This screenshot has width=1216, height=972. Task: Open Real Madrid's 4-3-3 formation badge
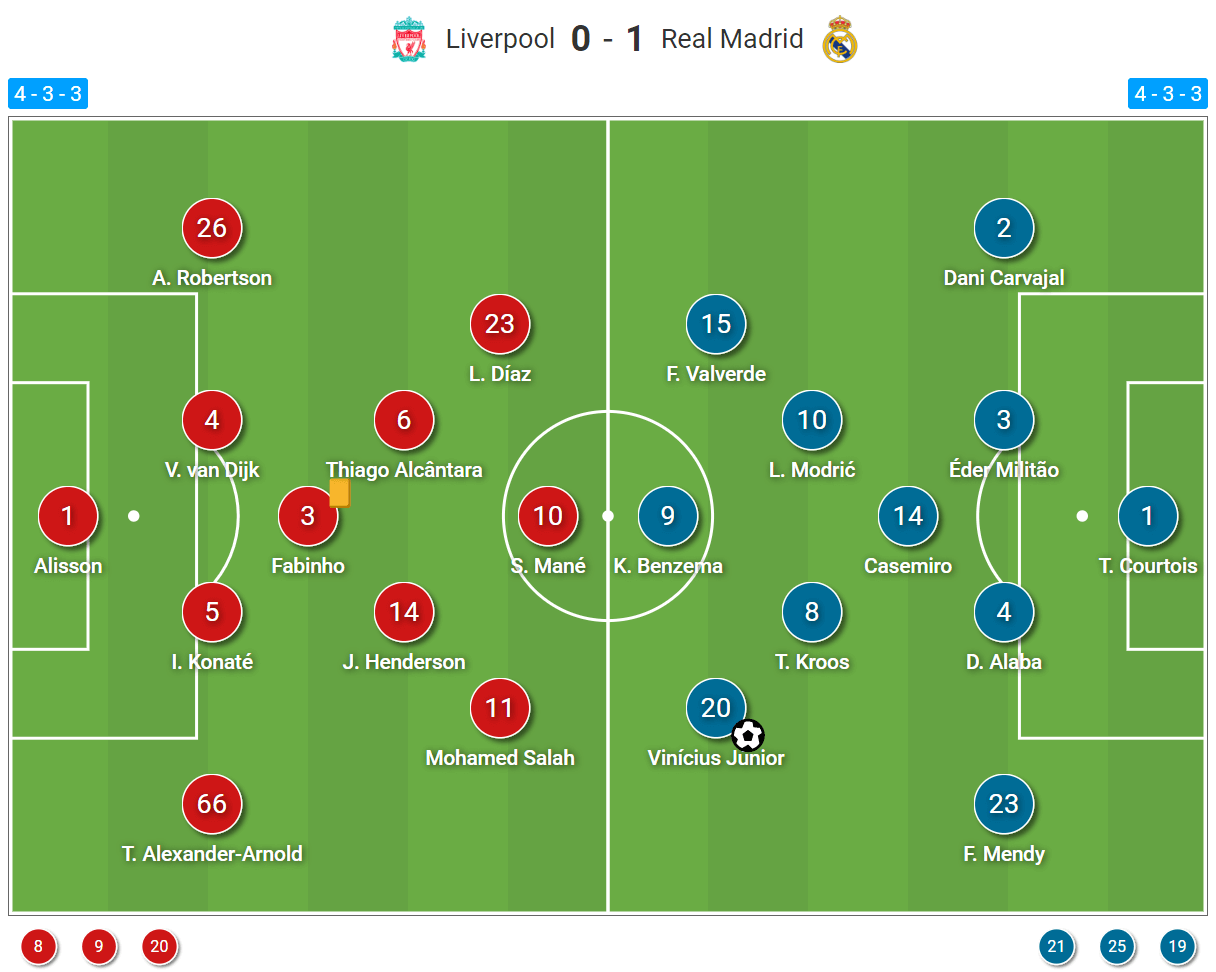(x=1168, y=95)
